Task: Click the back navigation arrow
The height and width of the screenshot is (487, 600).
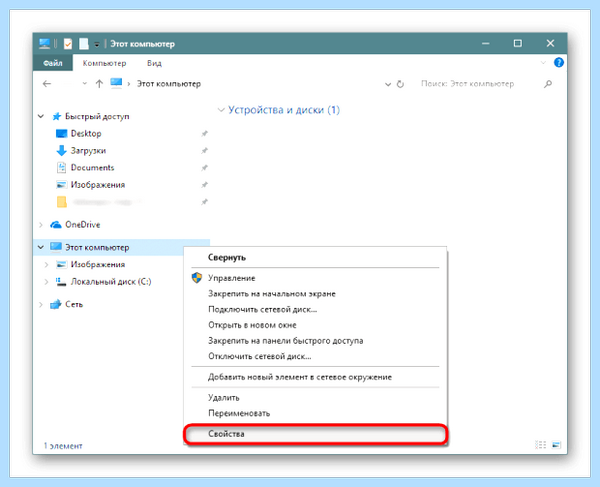Action: point(47,84)
